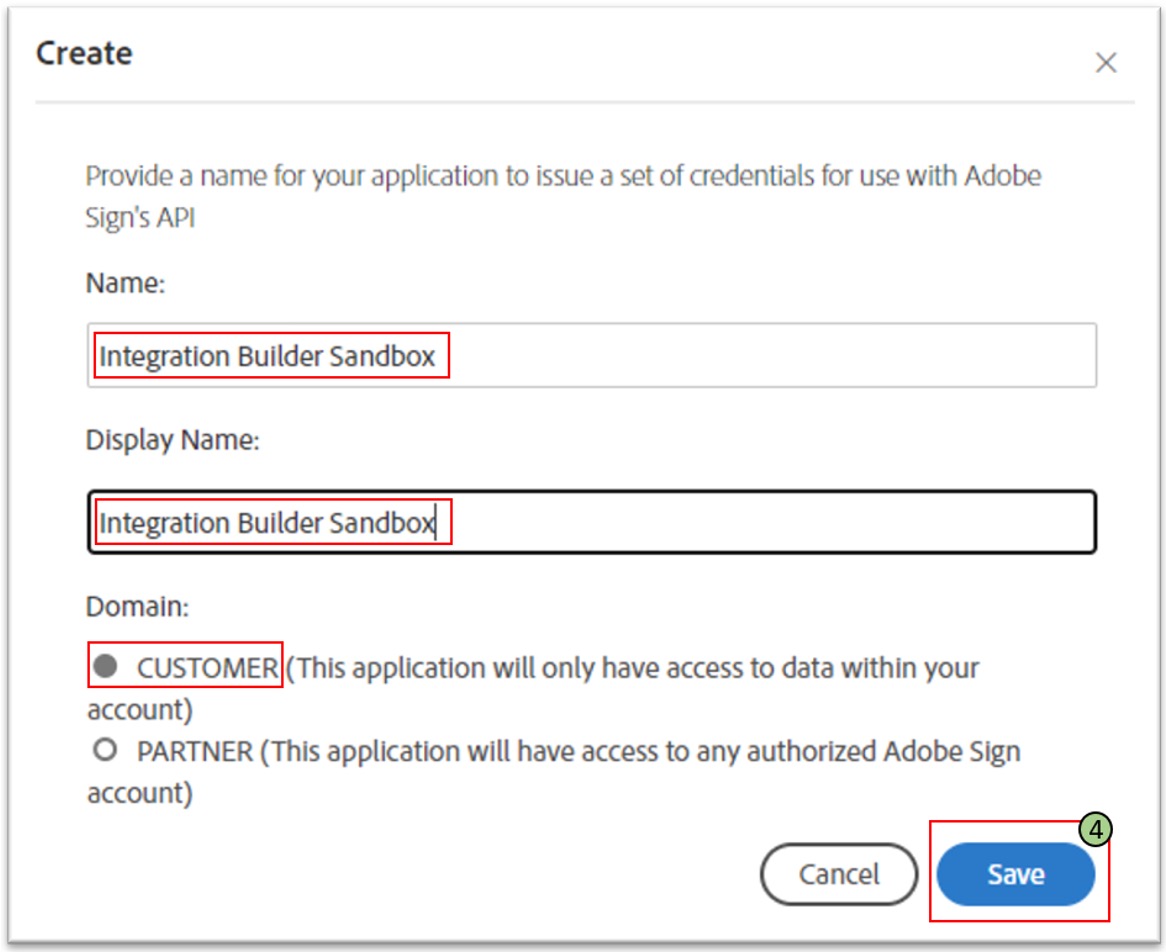
Task: Cancel the application creation
Action: (x=839, y=874)
